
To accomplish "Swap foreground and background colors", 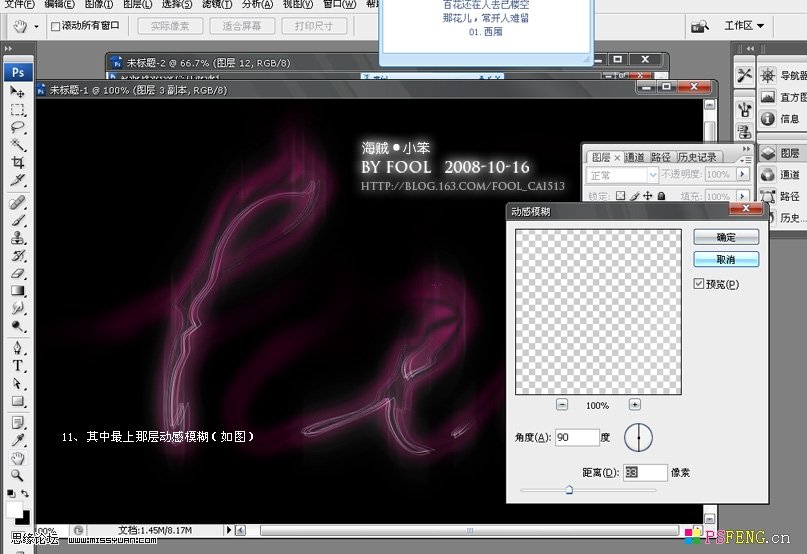I will click(25, 493).
